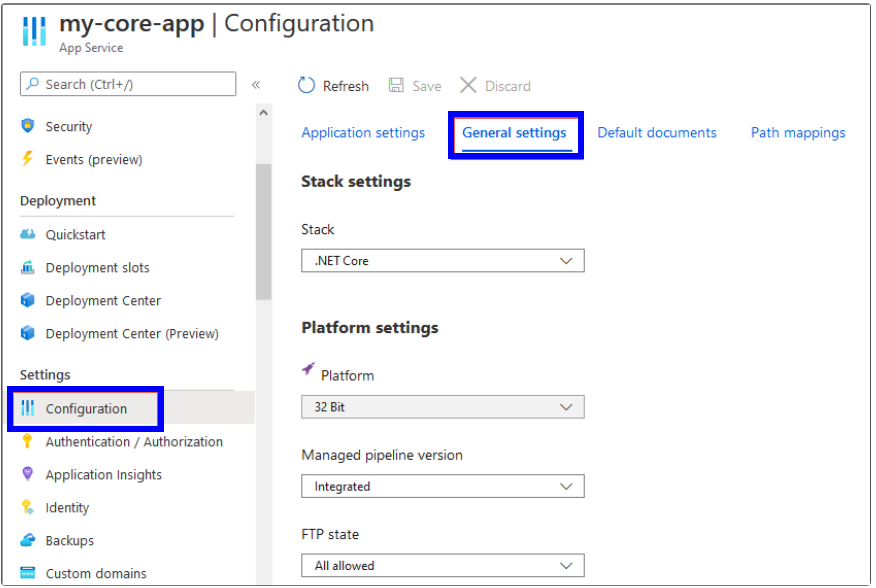Viewport: 876px width, 588px height.
Task: Click the search magnifier icon
Action: click(33, 84)
